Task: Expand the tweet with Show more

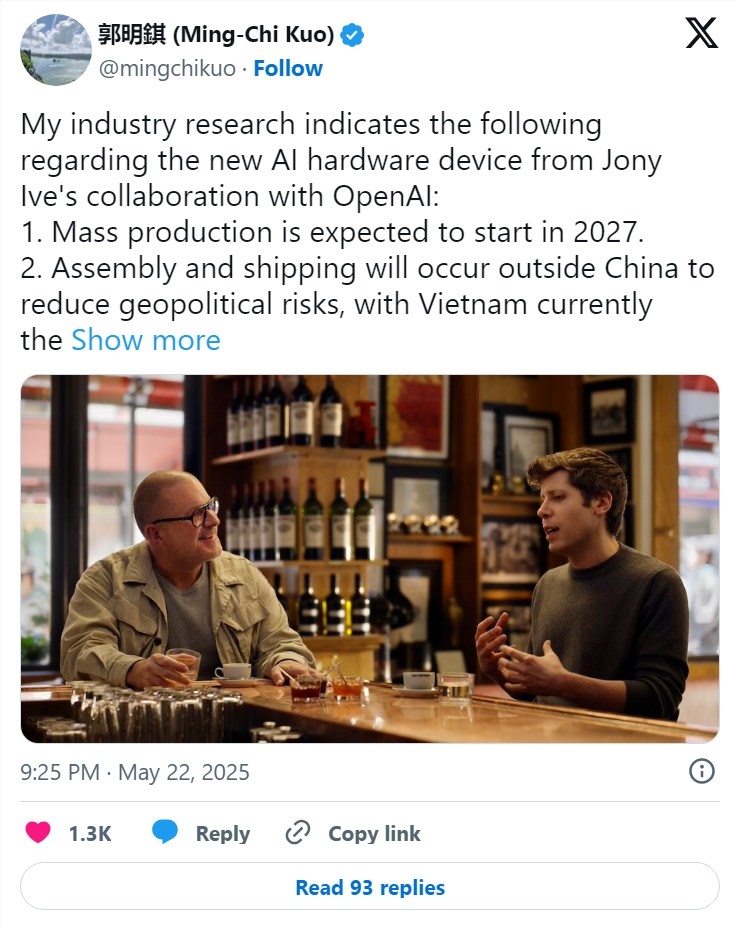Action: click(x=146, y=340)
